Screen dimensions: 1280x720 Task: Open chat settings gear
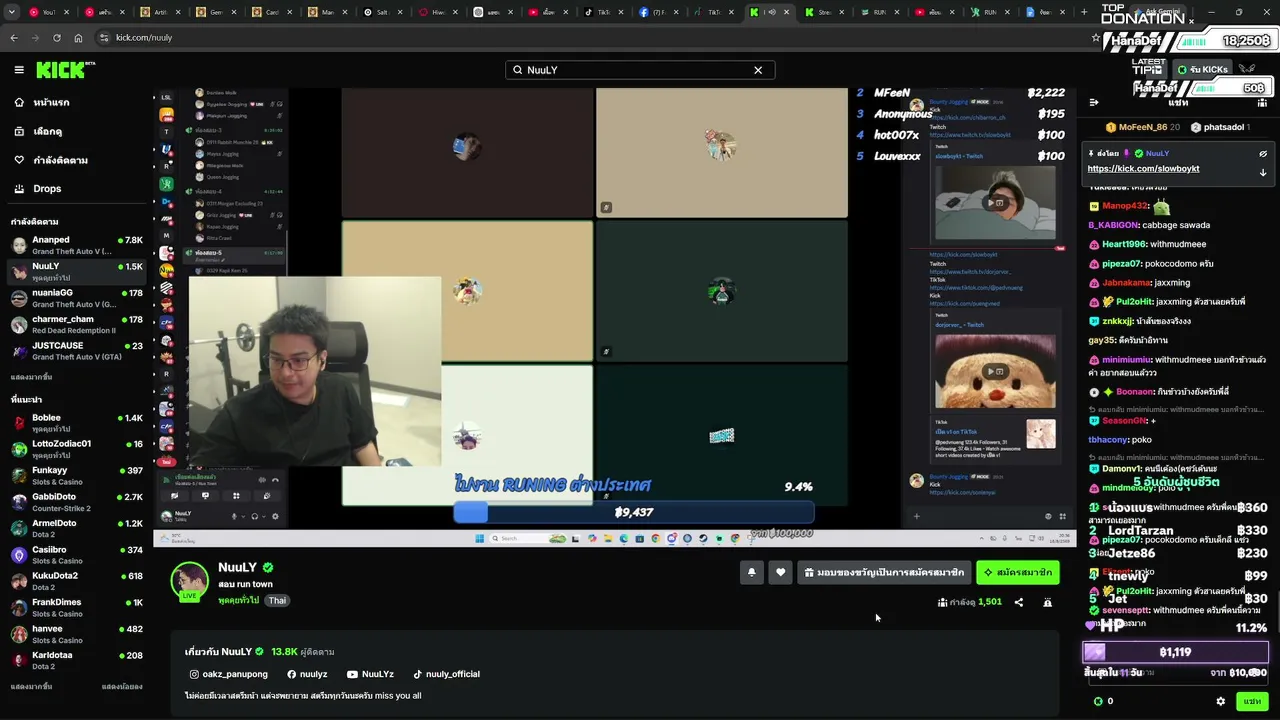[x=1220, y=701]
